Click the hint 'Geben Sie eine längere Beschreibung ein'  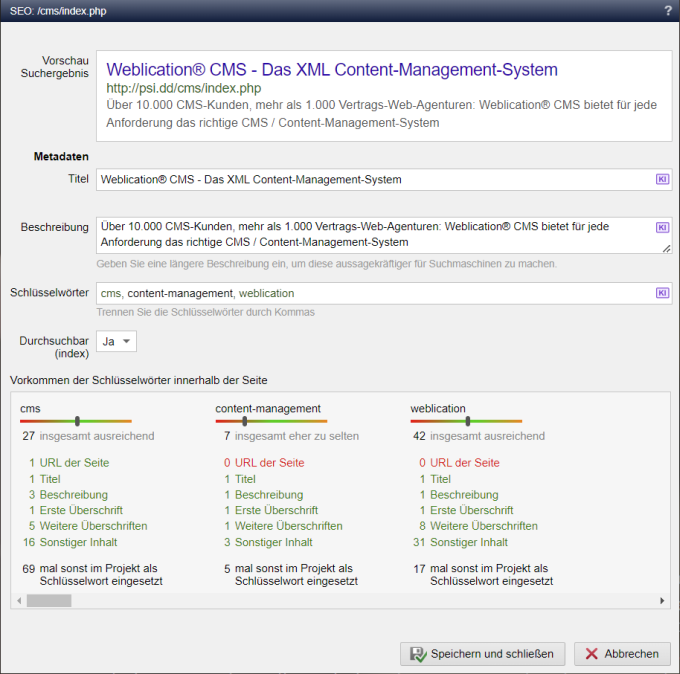point(327,264)
